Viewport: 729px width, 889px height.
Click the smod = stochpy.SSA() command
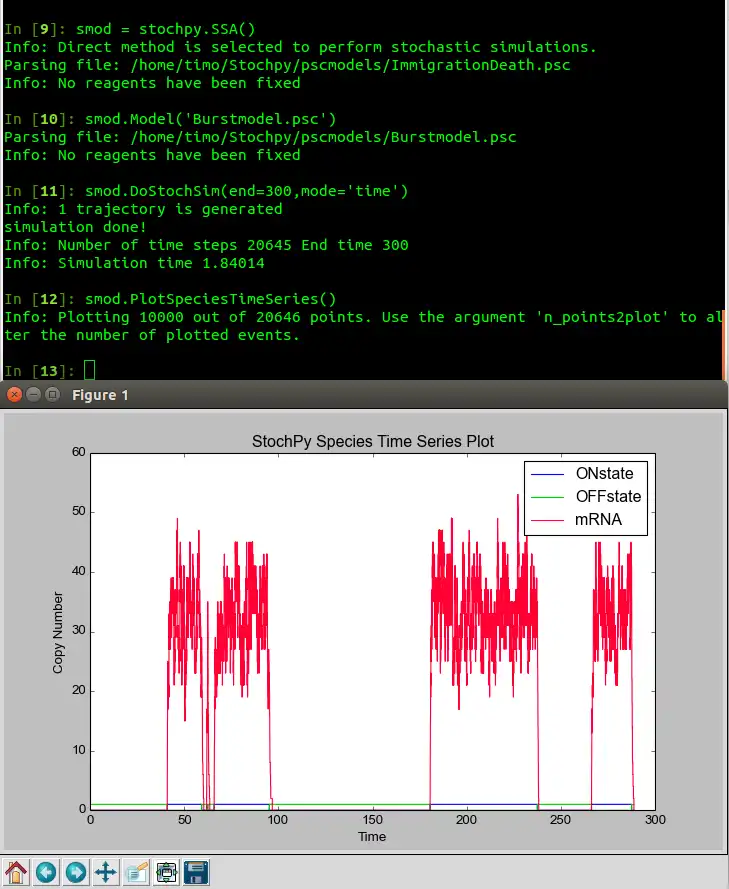tap(166, 28)
